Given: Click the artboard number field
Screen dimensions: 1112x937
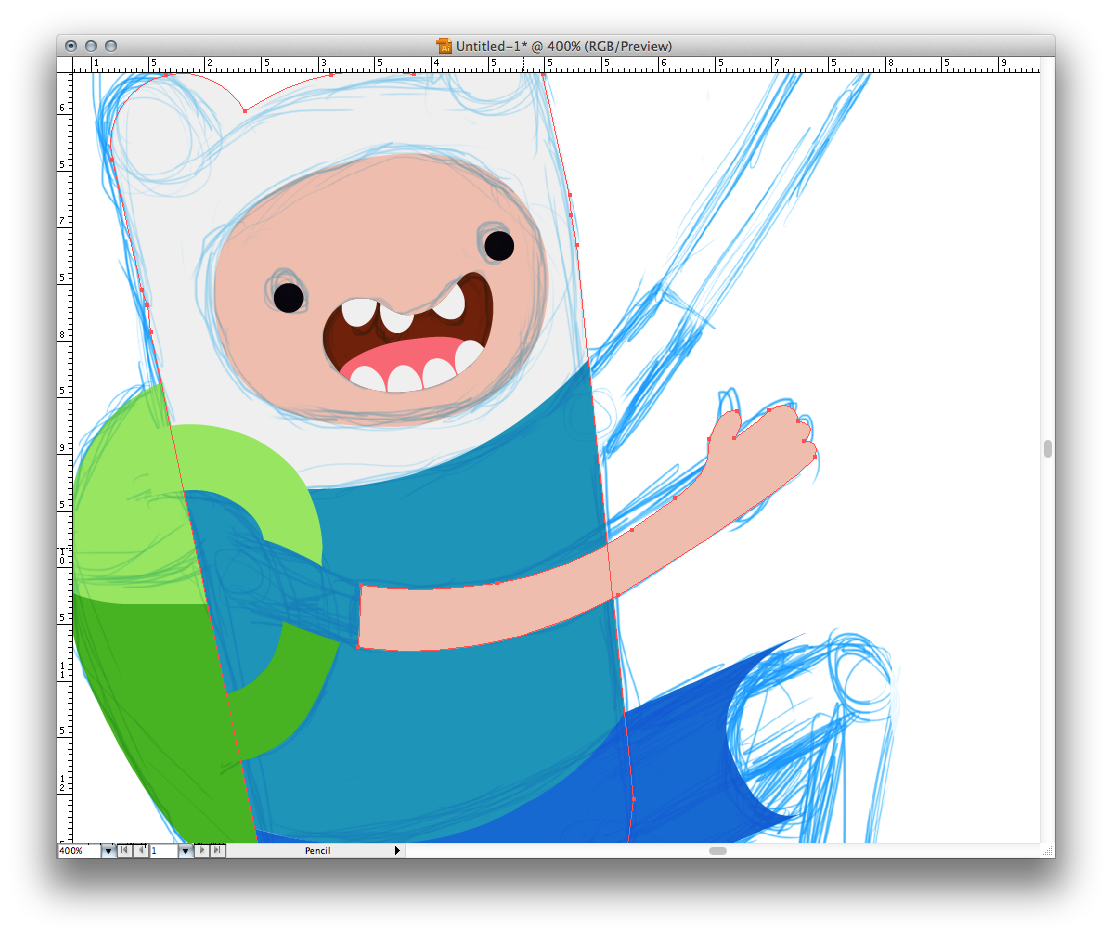Looking at the screenshot, I should point(163,851).
